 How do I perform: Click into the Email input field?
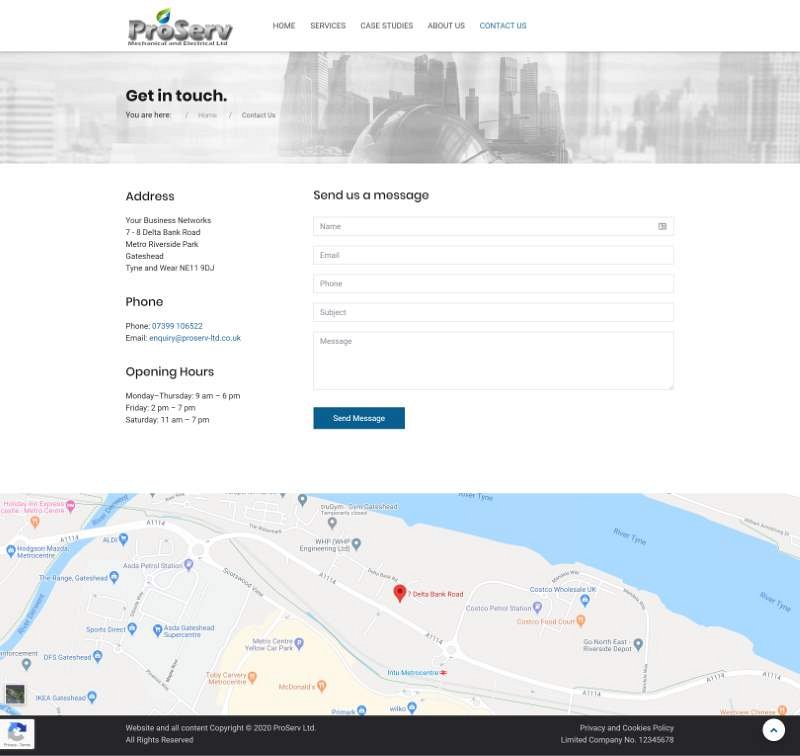tap(493, 256)
